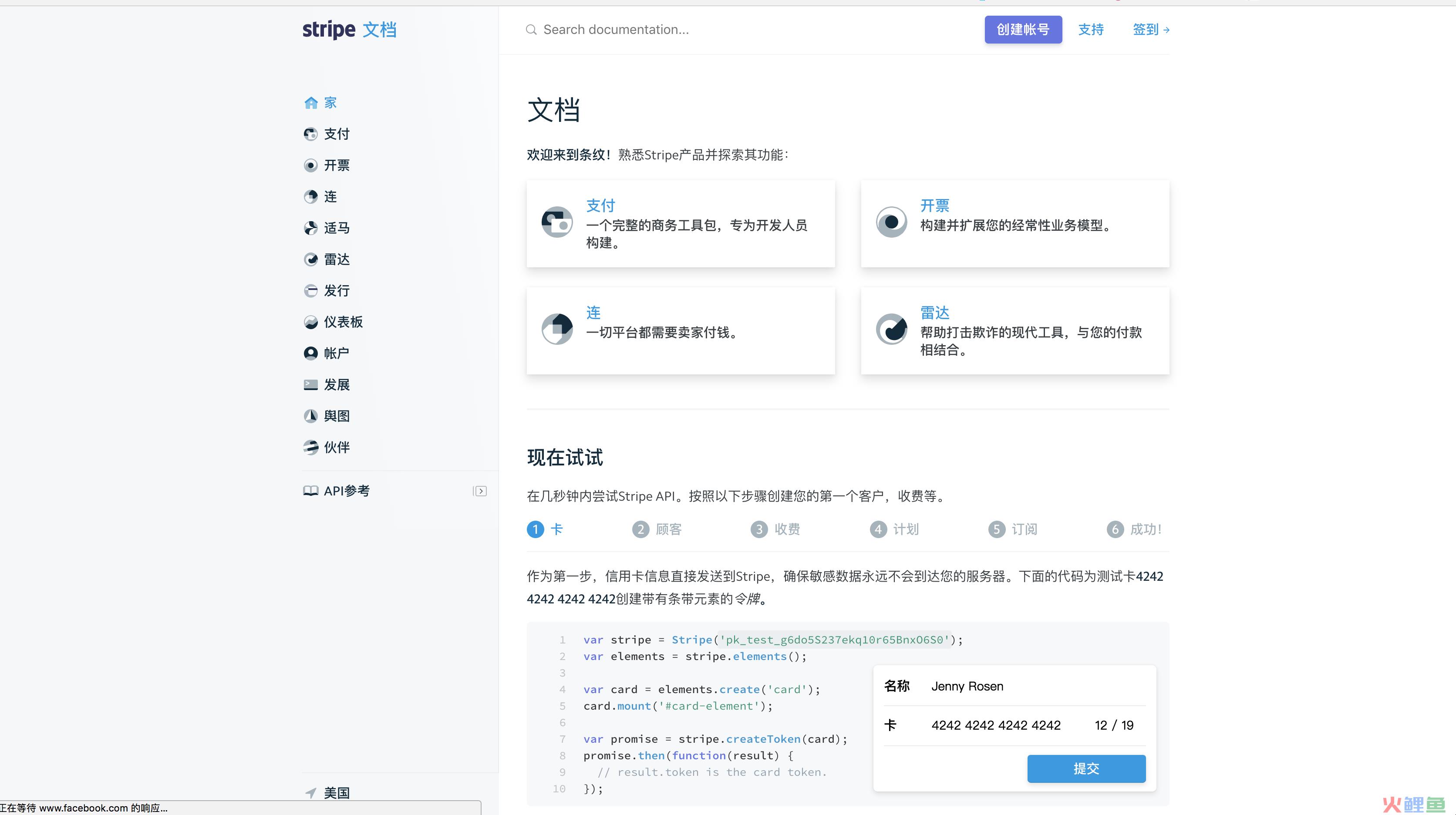Click the home icon next to 家
This screenshot has height=815, width=1456.
pos(311,102)
